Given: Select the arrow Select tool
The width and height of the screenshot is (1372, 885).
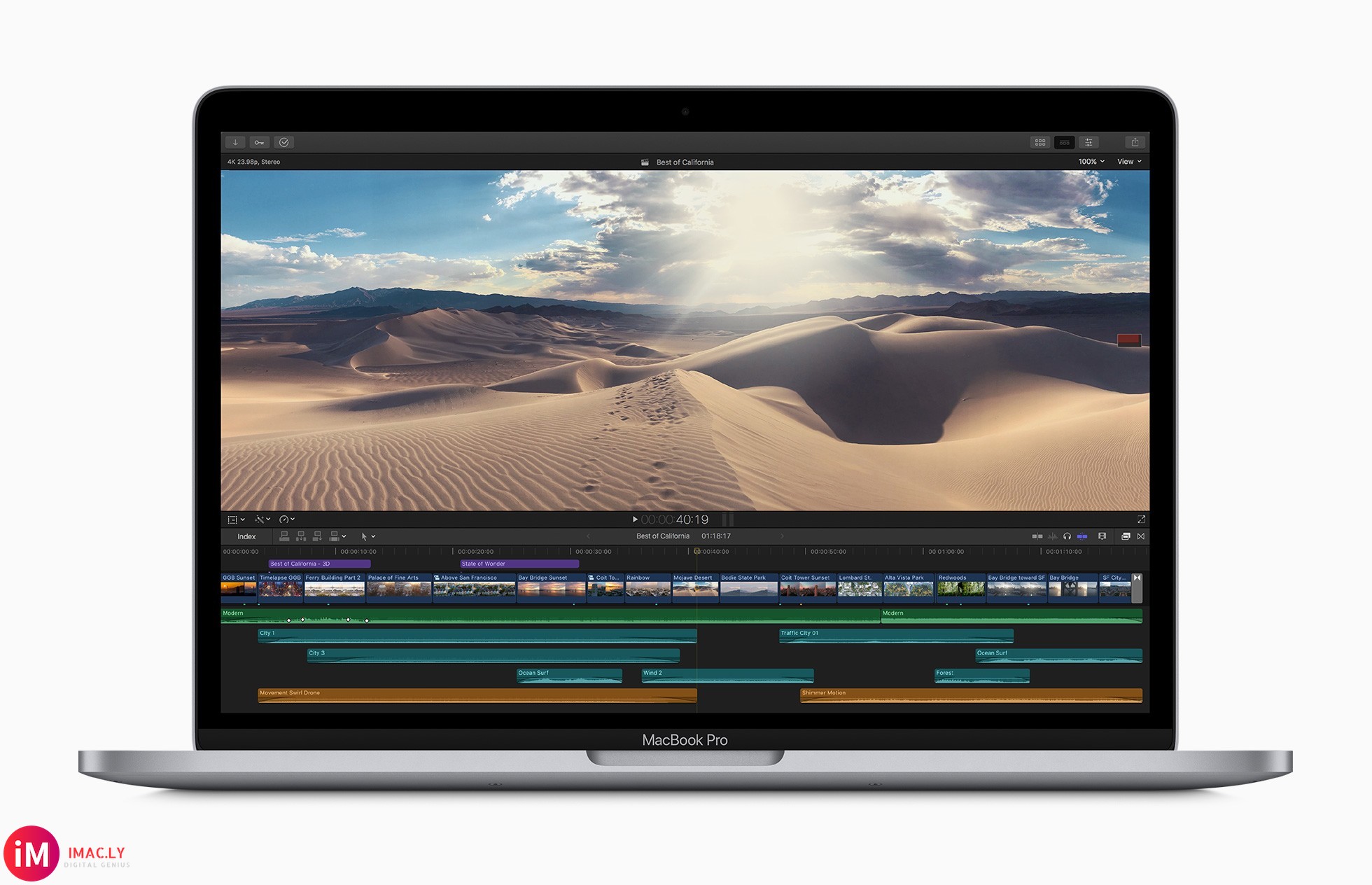Looking at the screenshot, I should (364, 536).
